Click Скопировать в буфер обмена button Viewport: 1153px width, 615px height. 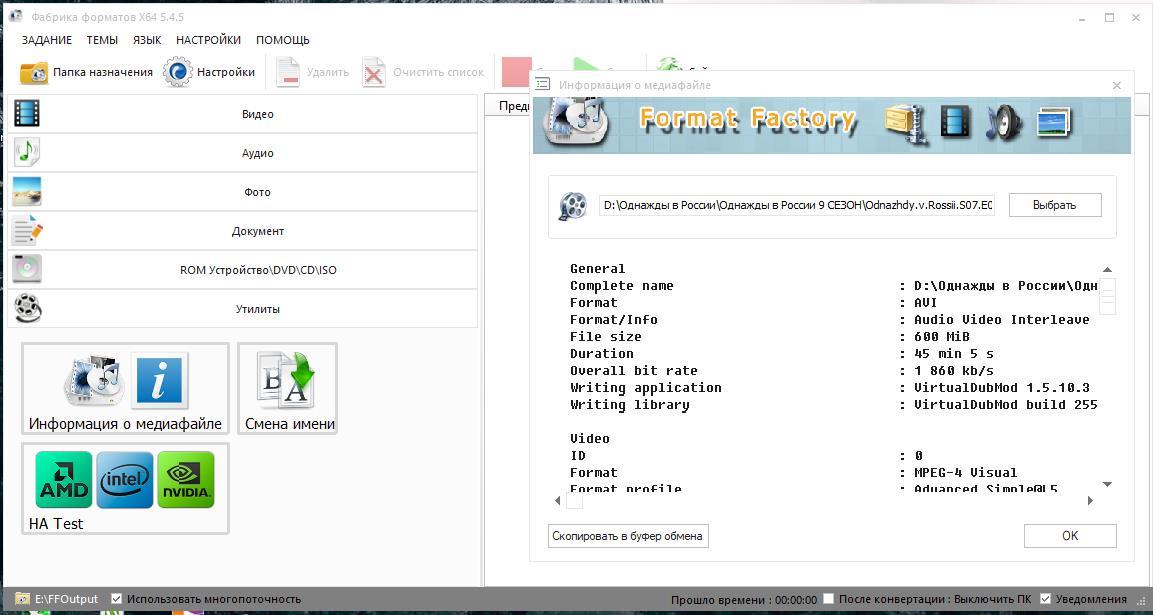coord(628,536)
